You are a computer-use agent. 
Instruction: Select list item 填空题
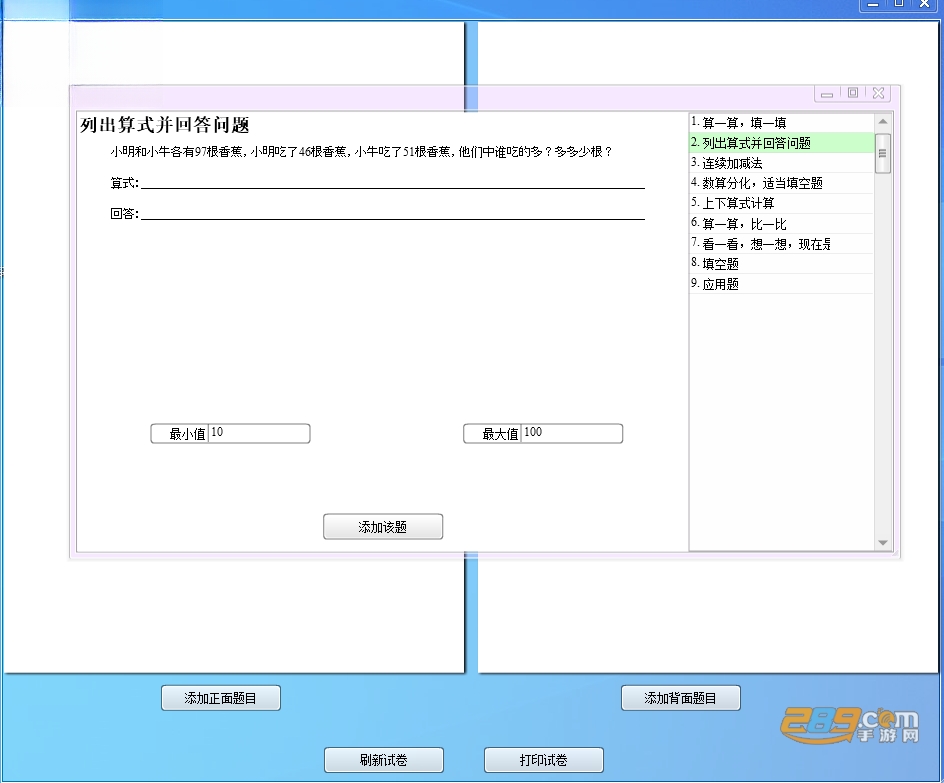point(781,264)
